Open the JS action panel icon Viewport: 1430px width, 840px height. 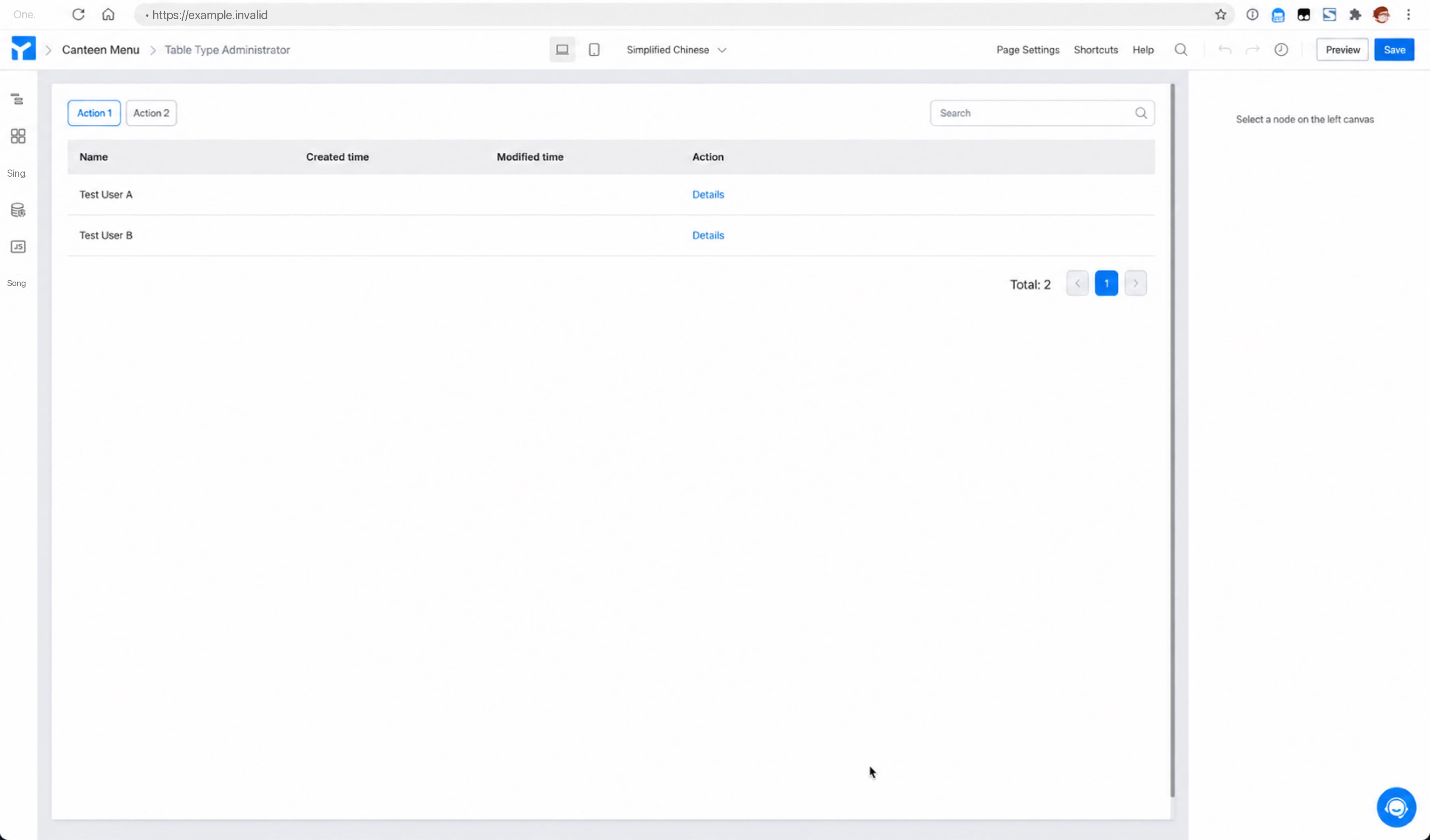18,247
